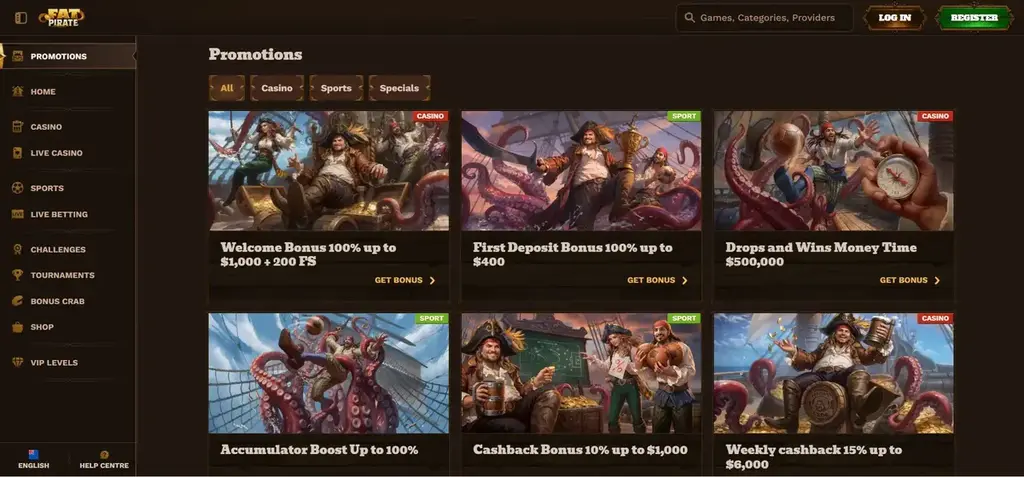Click arrow next to First Deposit Get Bonus

(x=685, y=280)
